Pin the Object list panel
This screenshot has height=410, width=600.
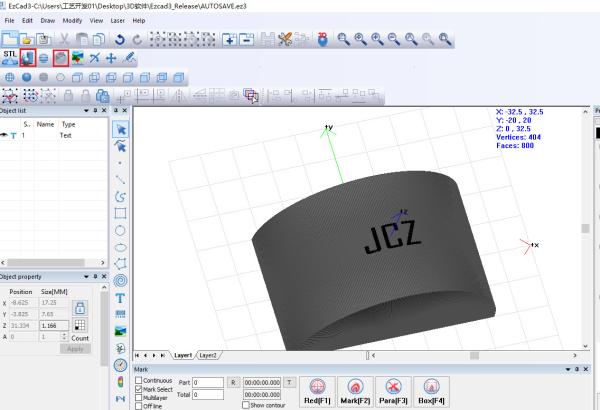tap(95, 111)
